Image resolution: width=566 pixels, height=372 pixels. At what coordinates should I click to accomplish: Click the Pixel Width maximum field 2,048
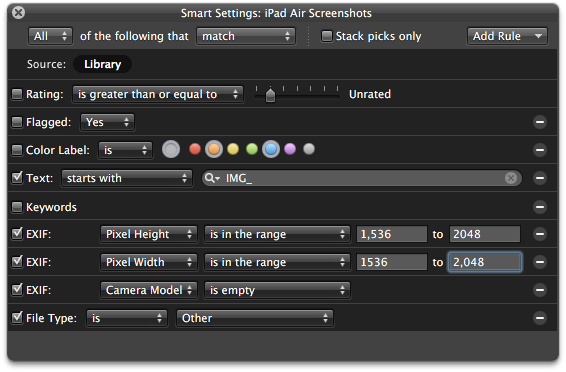(x=485, y=262)
